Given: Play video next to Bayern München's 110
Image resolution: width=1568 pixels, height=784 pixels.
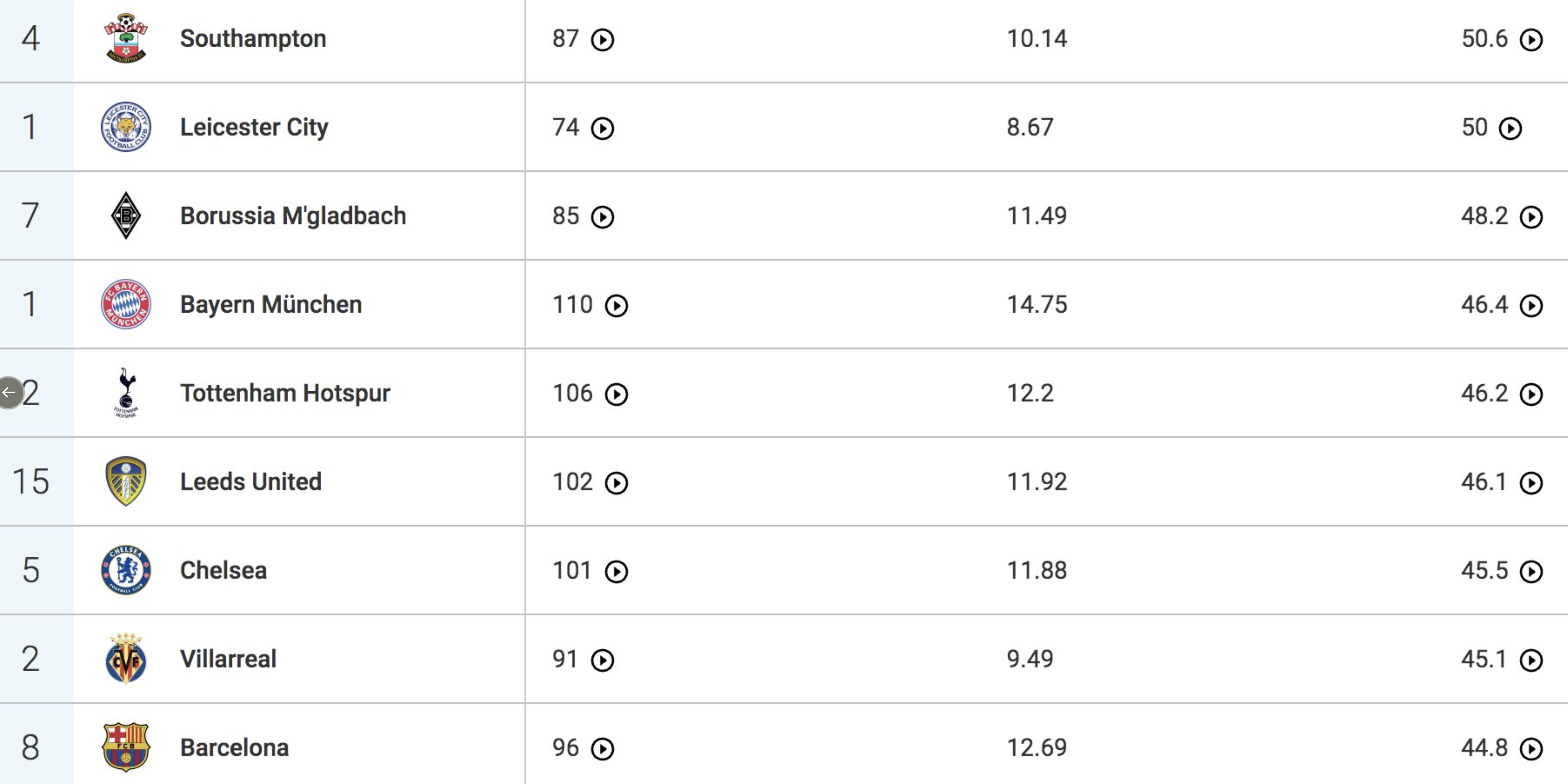Looking at the screenshot, I should coord(616,306).
